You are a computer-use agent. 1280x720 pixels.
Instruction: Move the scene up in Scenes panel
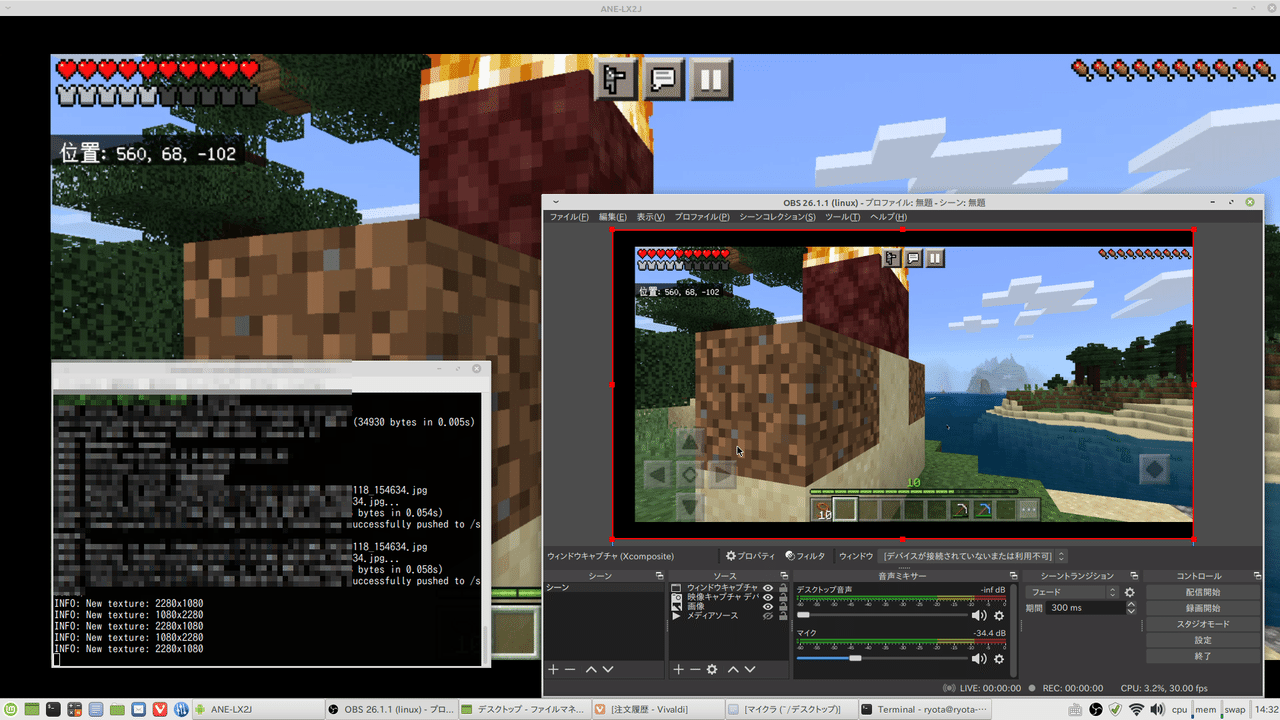(x=591, y=669)
